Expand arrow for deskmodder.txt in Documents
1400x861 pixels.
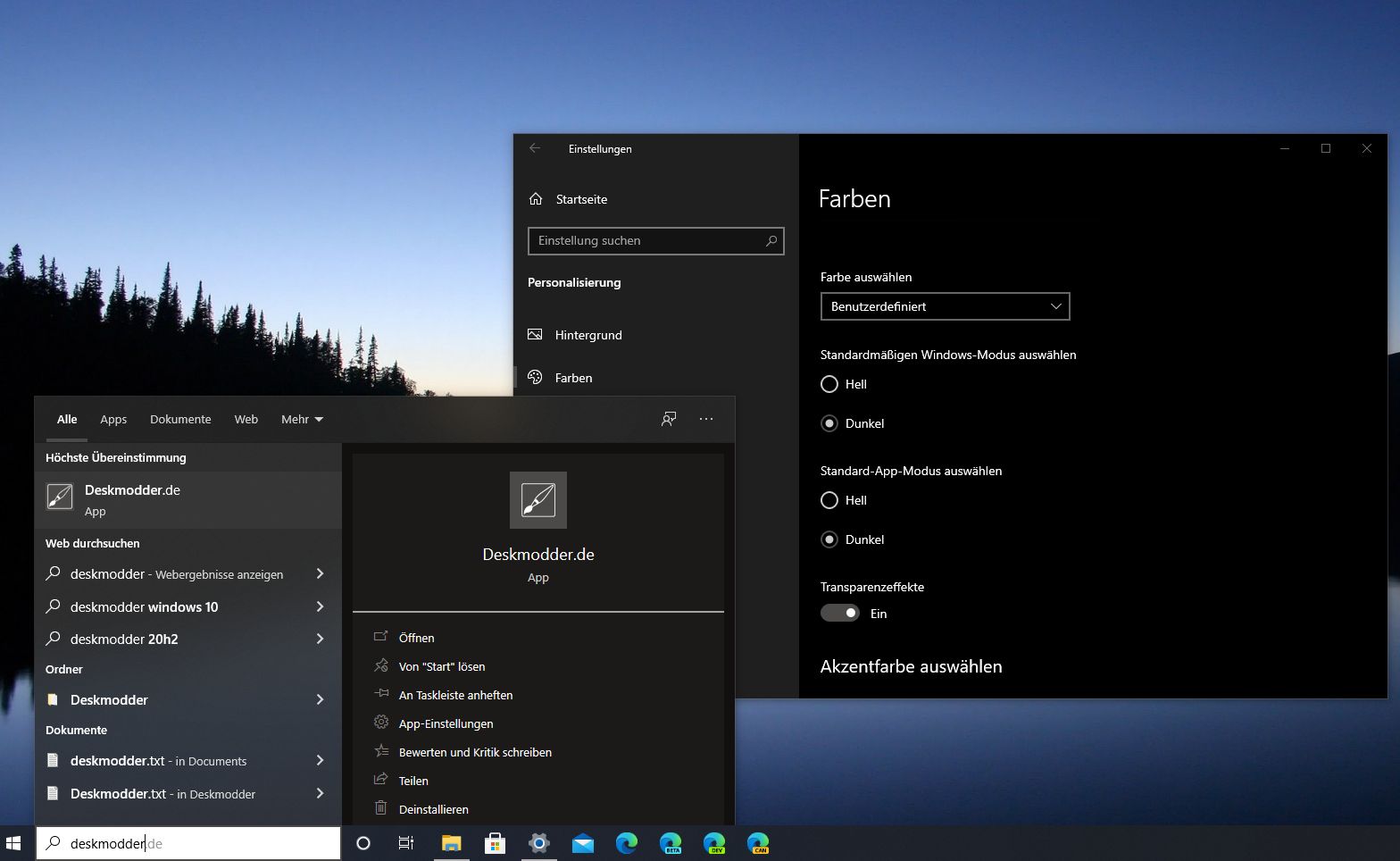(320, 760)
